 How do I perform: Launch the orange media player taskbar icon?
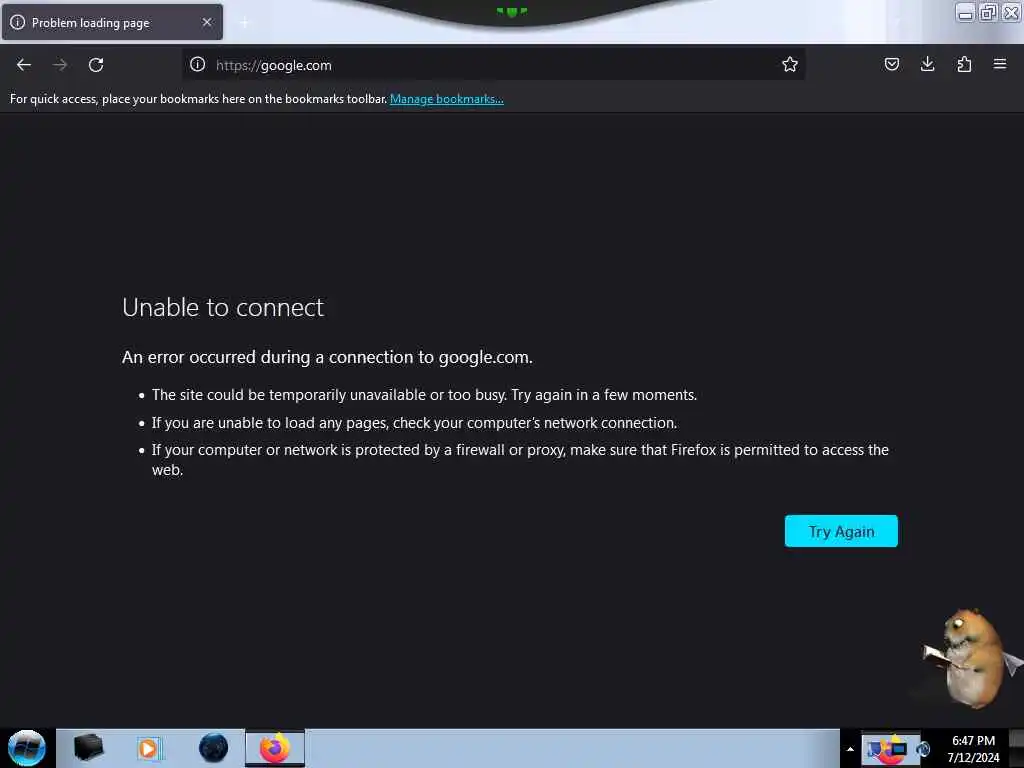(x=148, y=748)
